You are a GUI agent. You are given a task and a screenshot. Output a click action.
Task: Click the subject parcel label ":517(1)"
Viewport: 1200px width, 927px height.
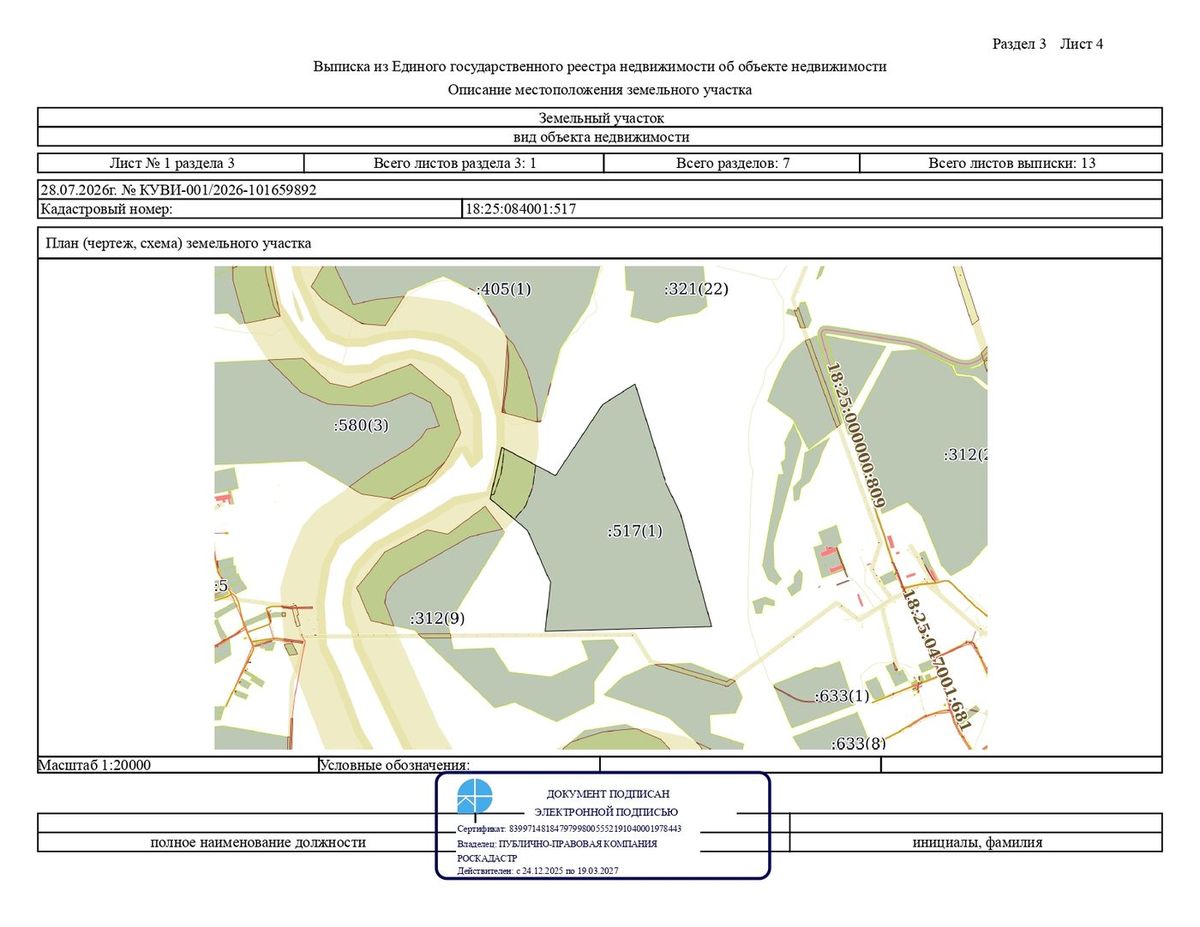[x=635, y=531]
